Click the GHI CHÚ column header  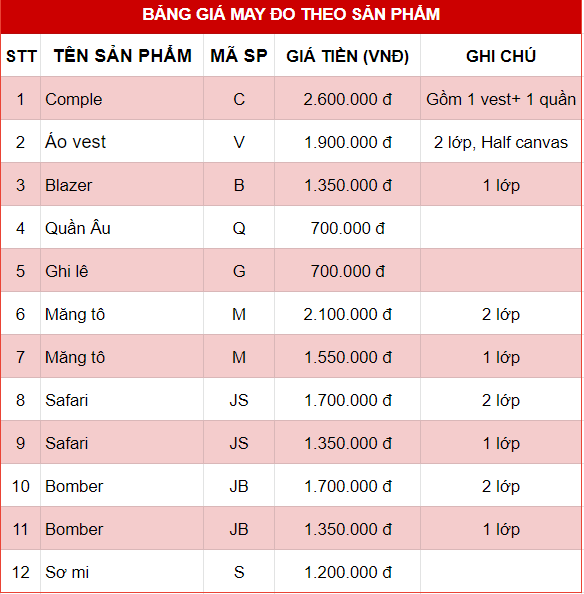(501, 56)
